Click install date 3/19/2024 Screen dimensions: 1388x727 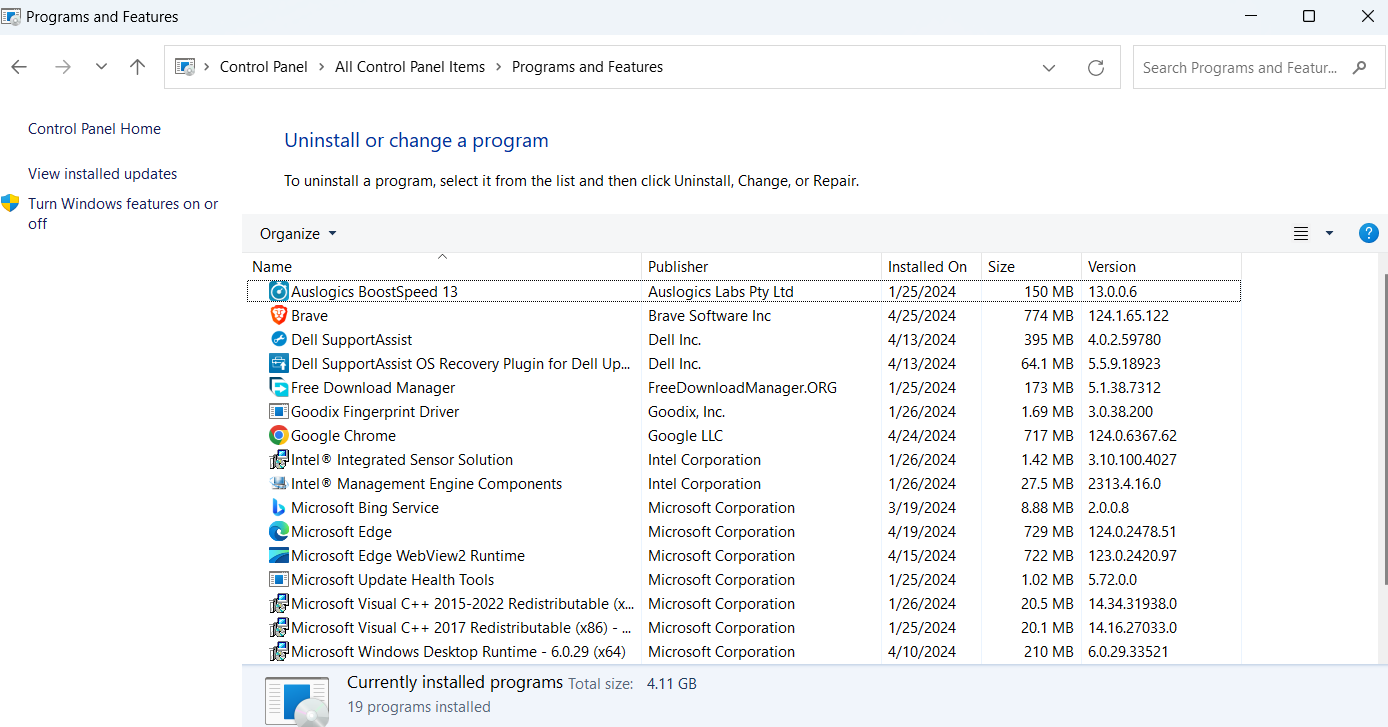click(x=922, y=507)
